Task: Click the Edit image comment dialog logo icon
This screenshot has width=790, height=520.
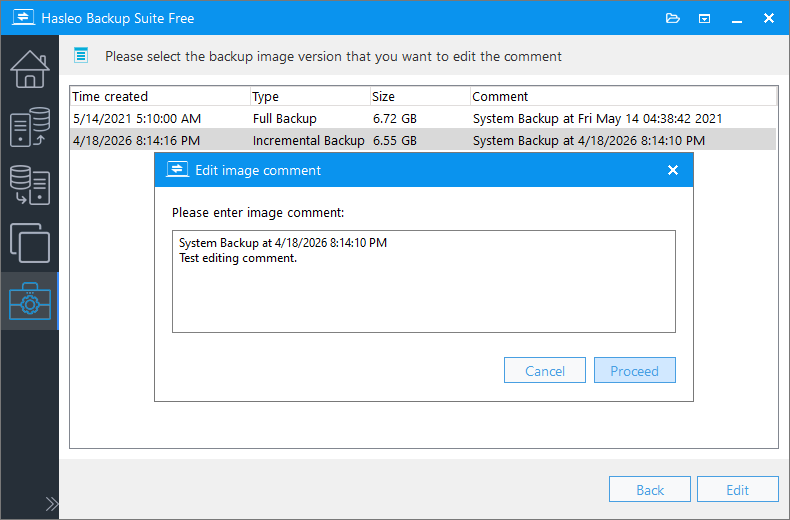Action: click(x=177, y=170)
